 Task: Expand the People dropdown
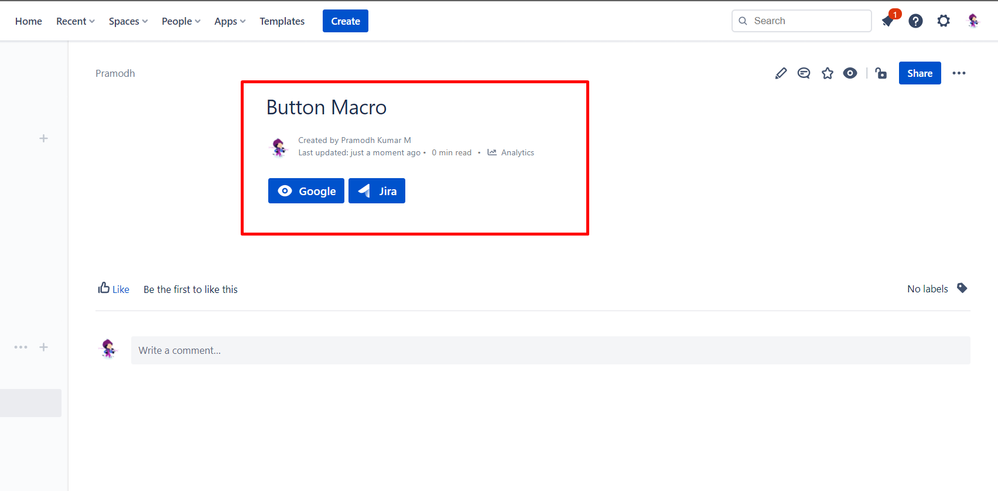pyautogui.click(x=181, y=21)
